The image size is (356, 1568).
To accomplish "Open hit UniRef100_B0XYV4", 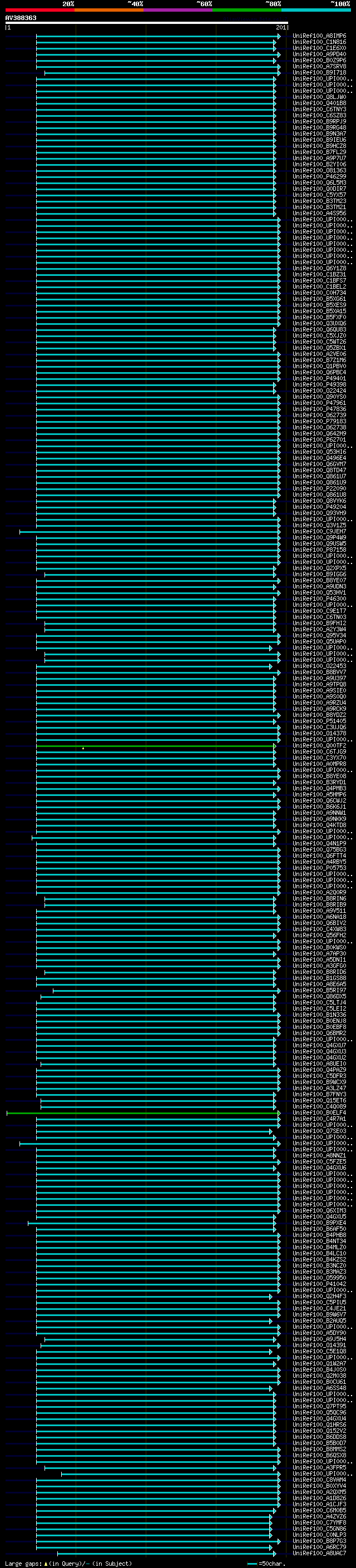I will (x=319, y=1486).
